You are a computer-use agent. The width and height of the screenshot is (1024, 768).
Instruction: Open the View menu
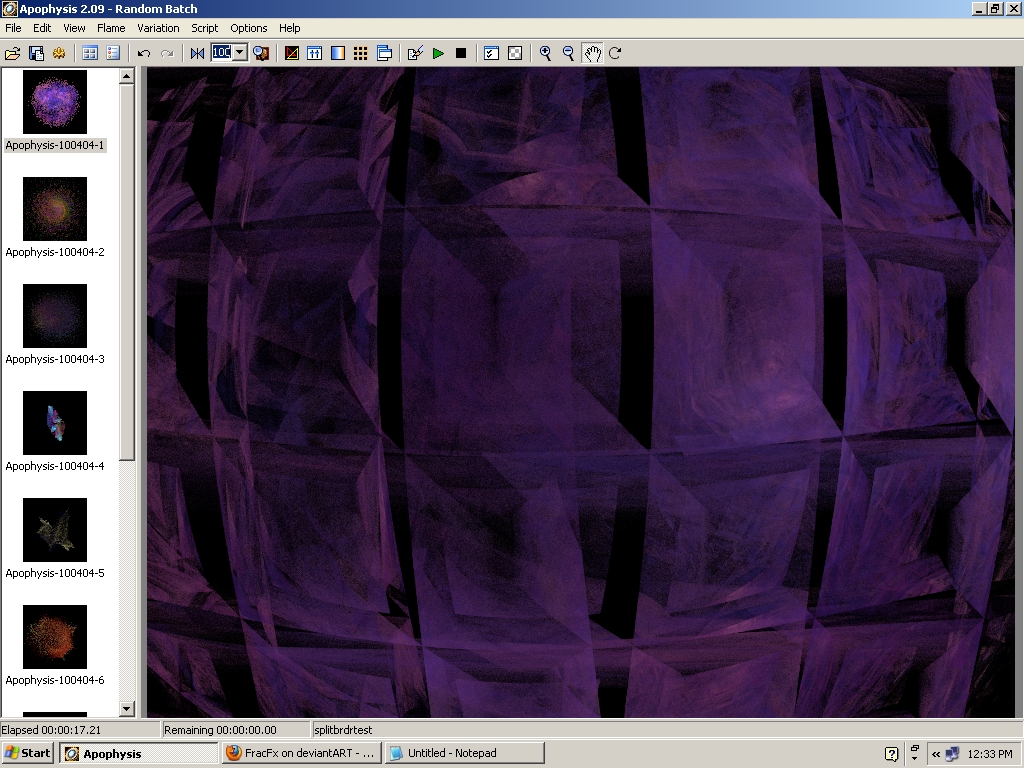pos(74,28)
